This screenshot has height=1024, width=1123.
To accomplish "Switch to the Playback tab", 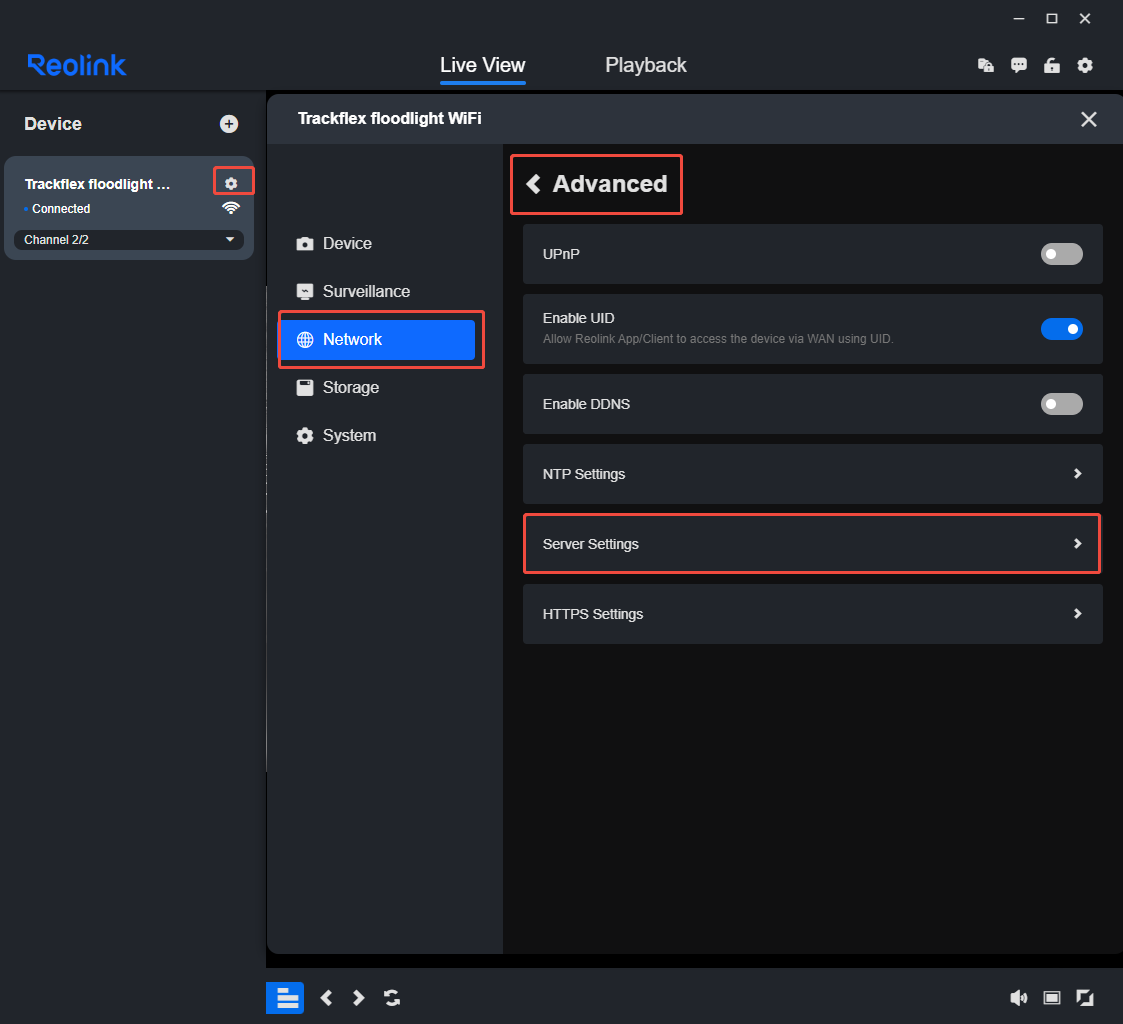I will pyautogui.click(x=645, y=65).
